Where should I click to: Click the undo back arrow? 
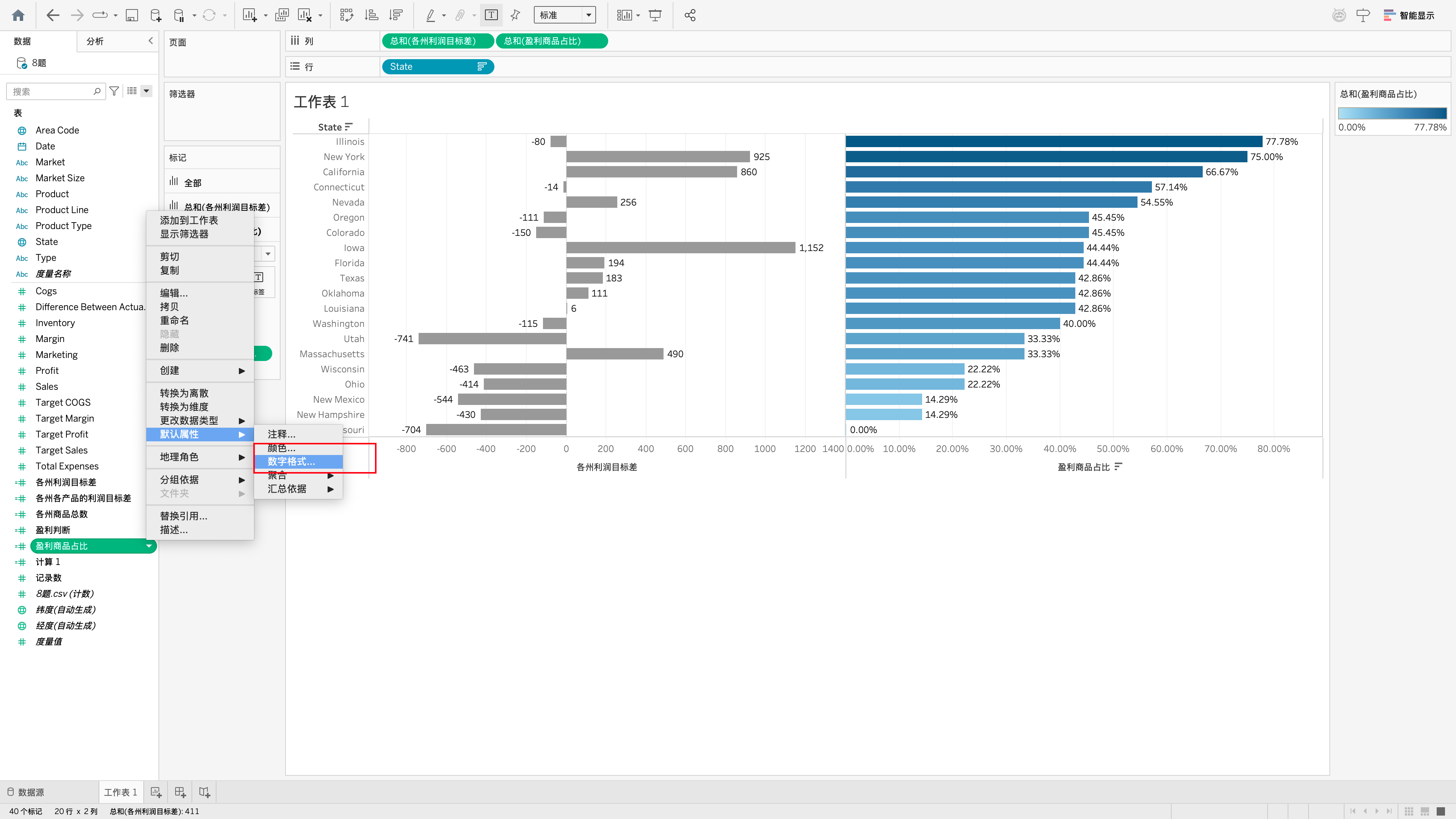coord(53,15)
